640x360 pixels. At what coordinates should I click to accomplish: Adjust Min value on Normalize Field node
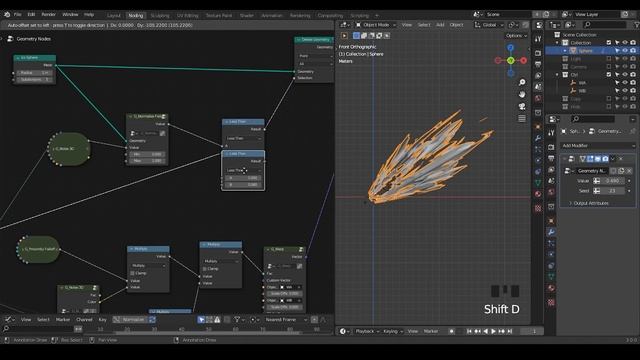coord(147,154)
